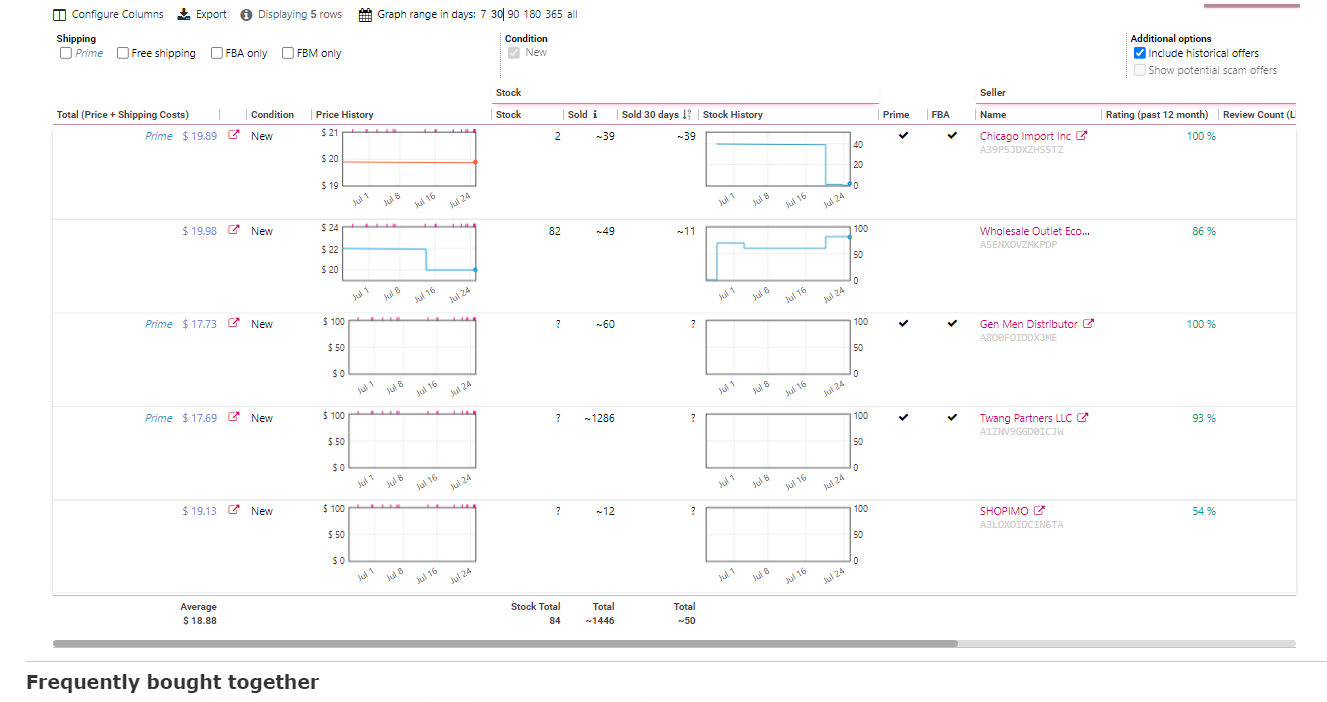Sort by the Prime column header
The height and width of the screenshot is (702, 1327).
pyautogui.click(x=896, y=115)
